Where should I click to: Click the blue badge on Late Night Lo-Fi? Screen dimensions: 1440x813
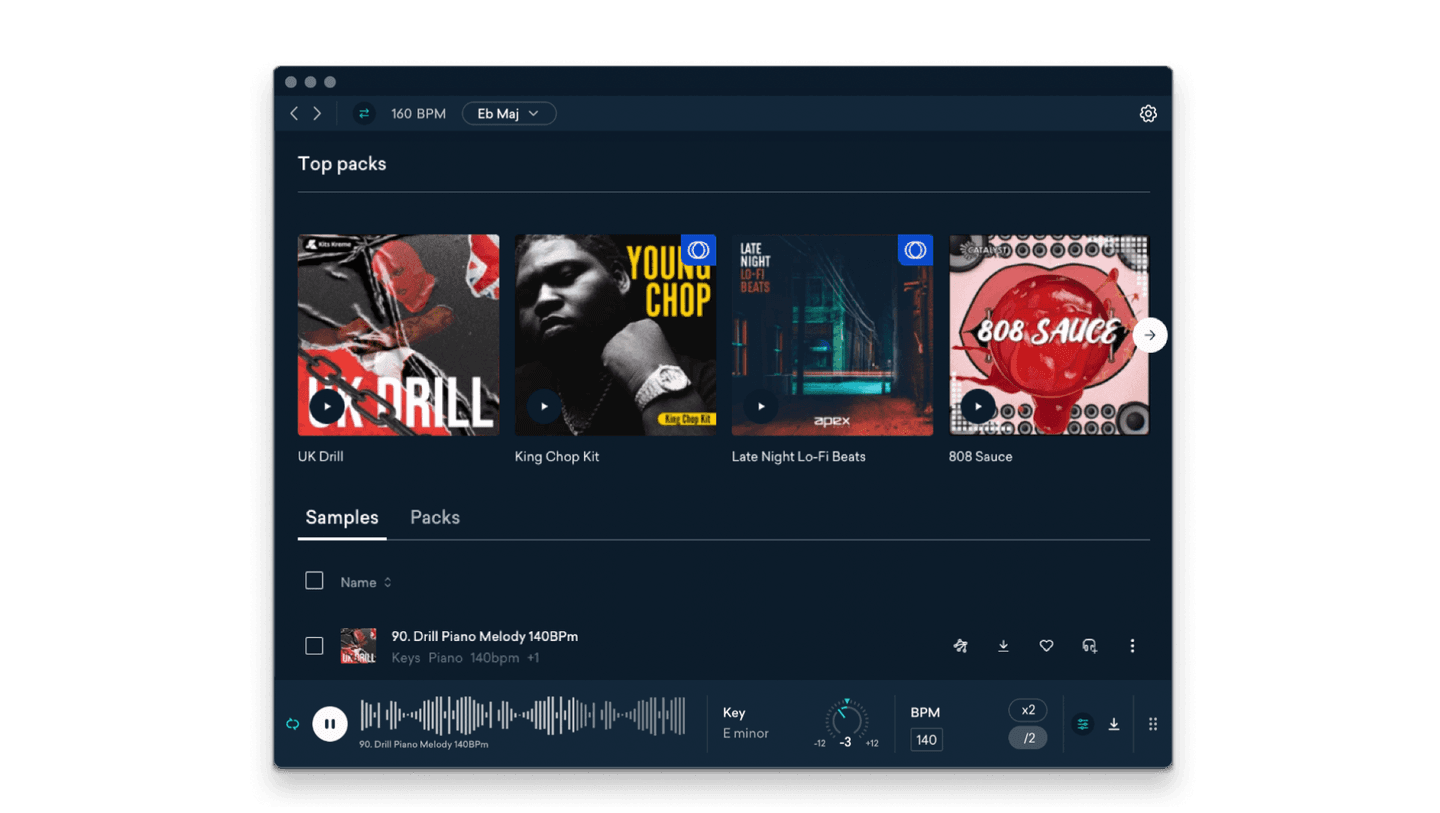point(915,250)
